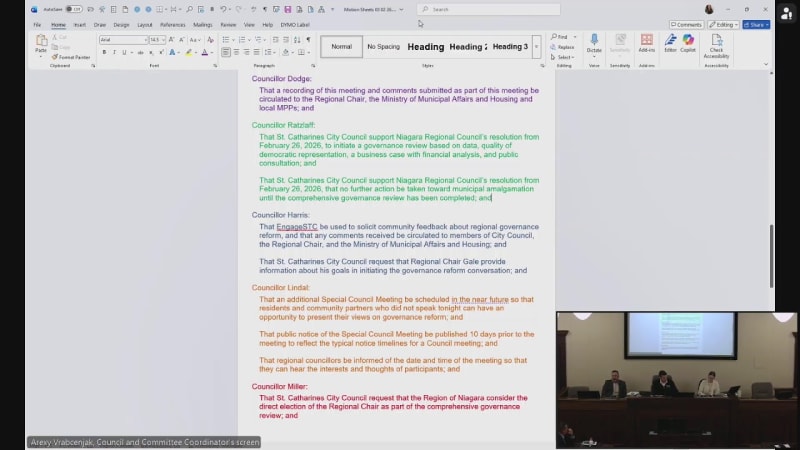Click the Undo arrow in title bar
The width and height of the screenshot is (800, 450).
click(223, 9)
